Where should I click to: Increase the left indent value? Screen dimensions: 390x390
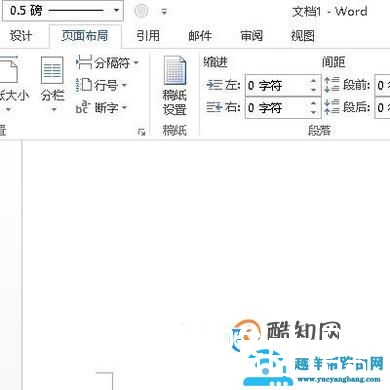(313, 81)
